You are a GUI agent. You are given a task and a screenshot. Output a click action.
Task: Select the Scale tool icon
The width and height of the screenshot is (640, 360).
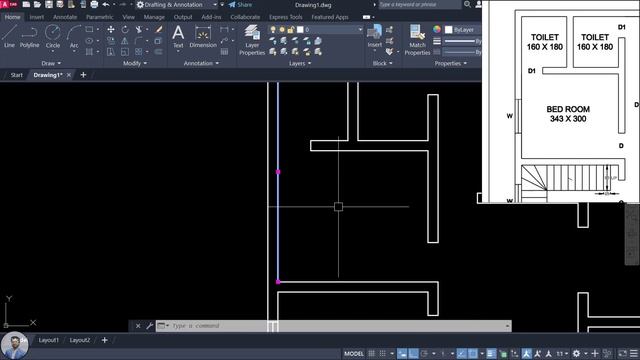tap(125, 52)
